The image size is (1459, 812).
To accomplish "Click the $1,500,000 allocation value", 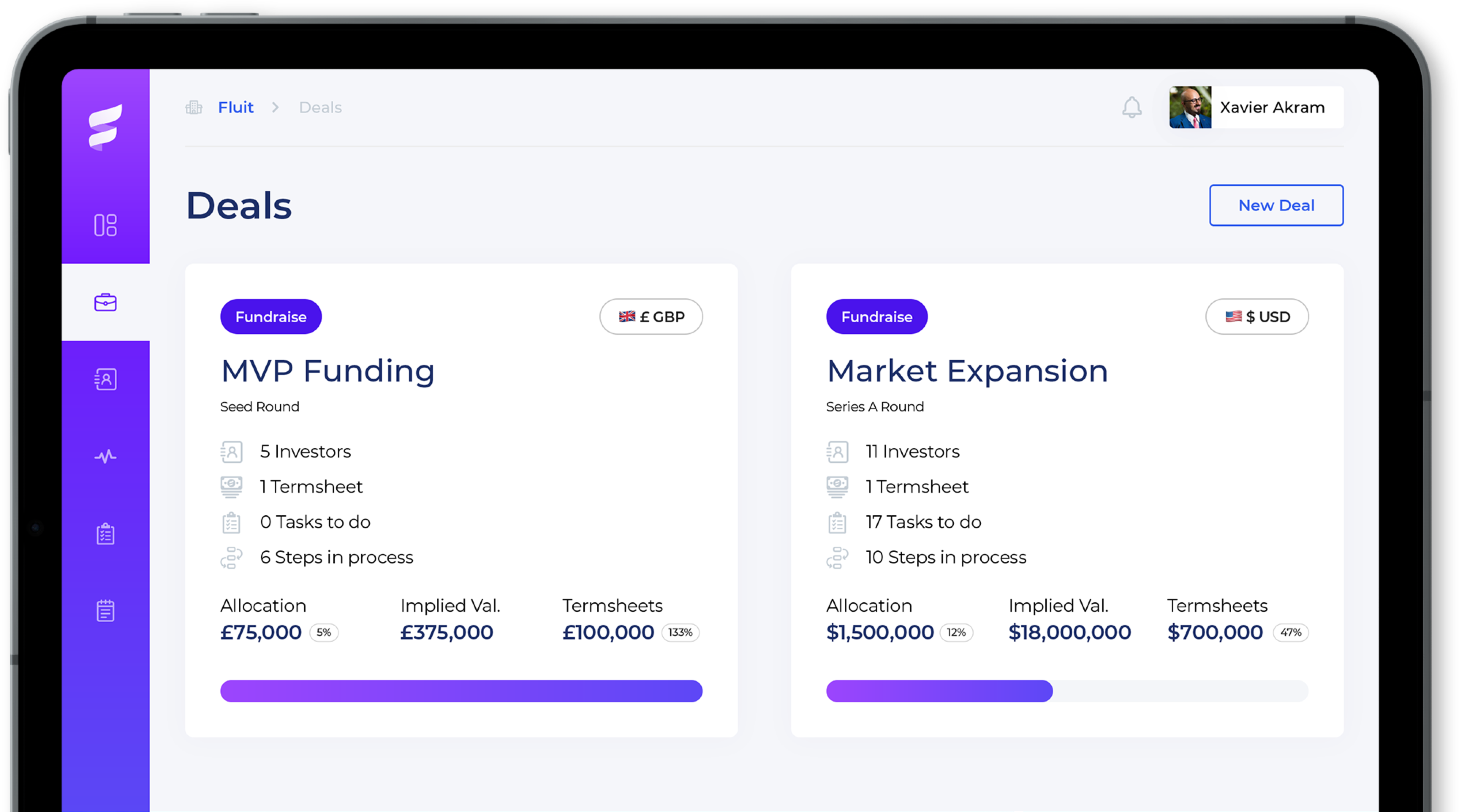I will tap(880, 632).
